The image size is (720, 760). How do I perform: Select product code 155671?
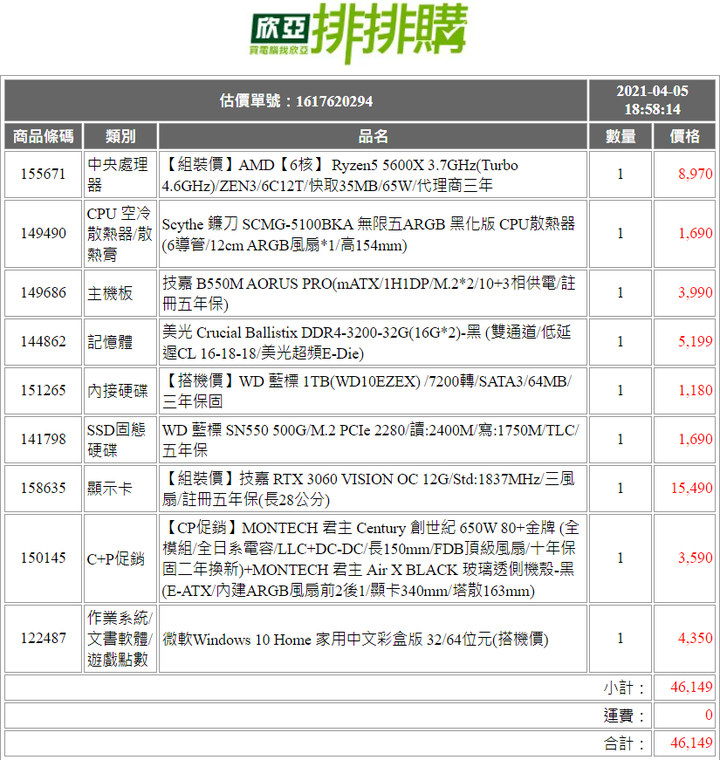click(x=43, y=174)
